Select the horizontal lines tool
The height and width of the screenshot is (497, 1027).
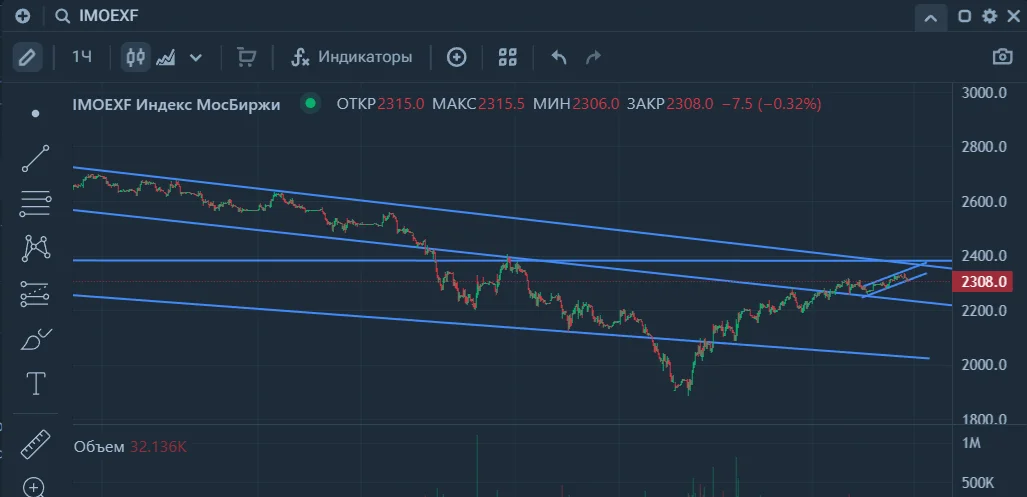pyautogui.click(x=35, y=204)
